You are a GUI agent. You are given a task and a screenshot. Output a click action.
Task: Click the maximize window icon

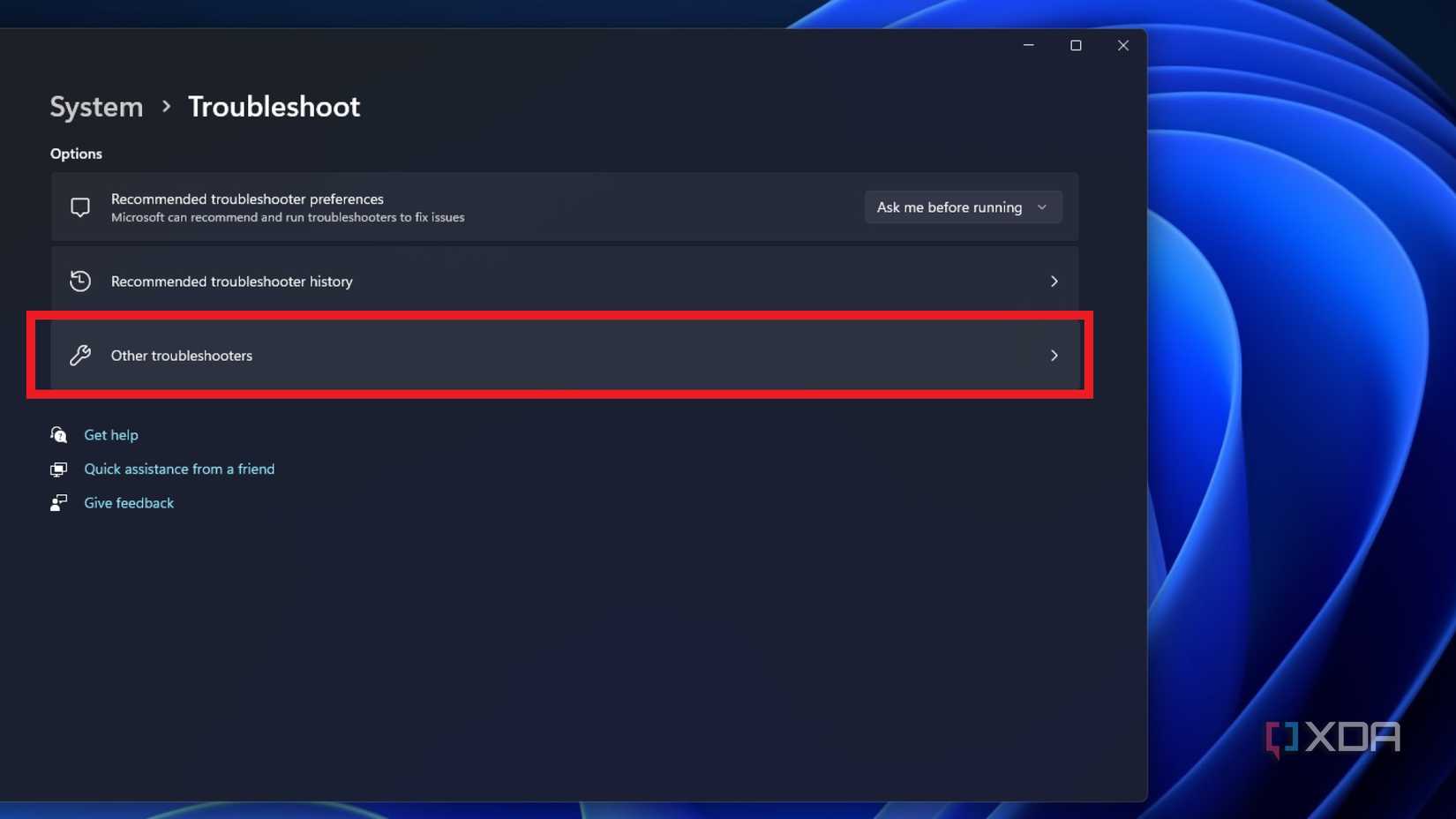(x=1076, y=45)
